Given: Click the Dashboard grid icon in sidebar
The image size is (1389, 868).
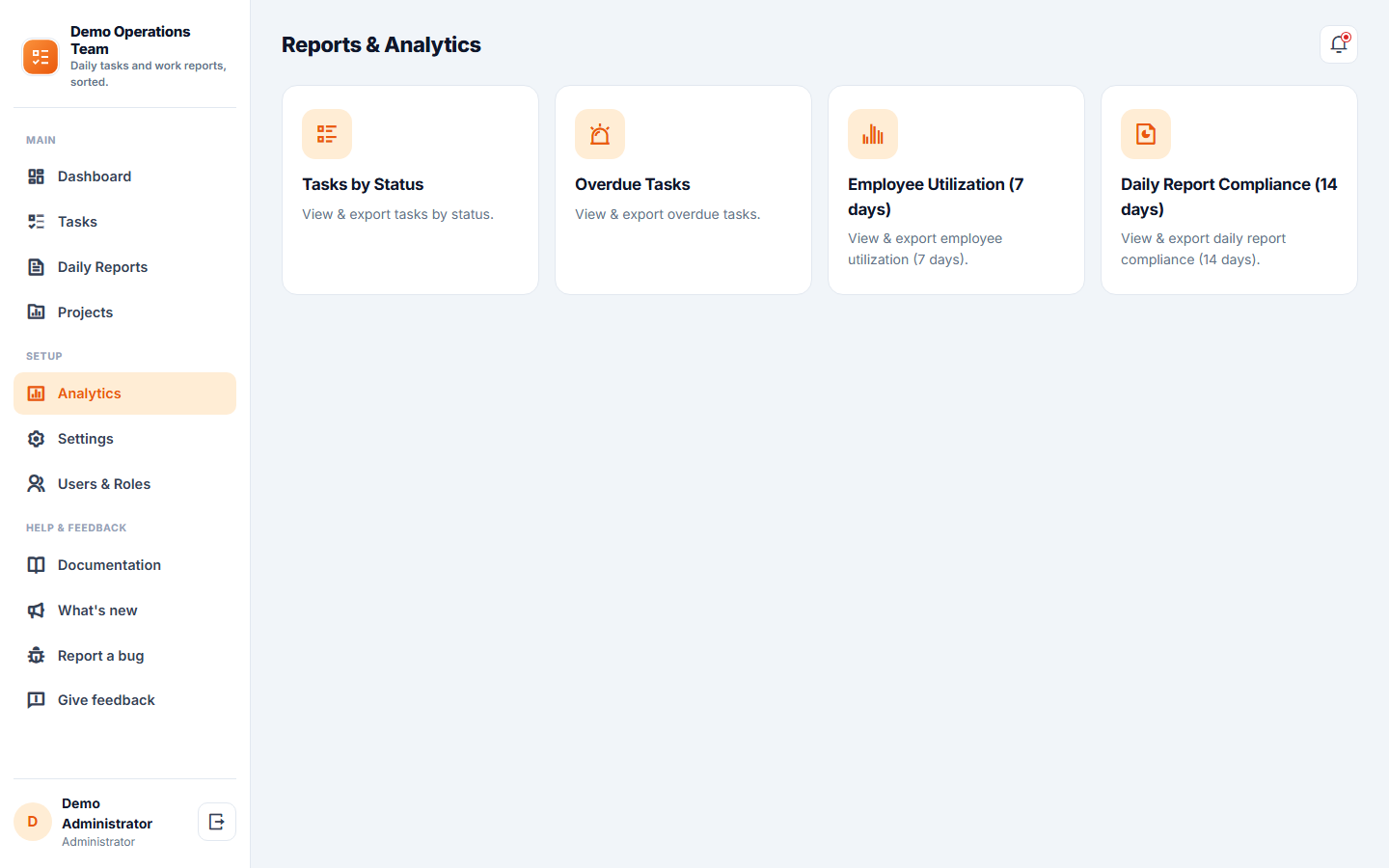Looking at the screenshot, I should point(37,176).
